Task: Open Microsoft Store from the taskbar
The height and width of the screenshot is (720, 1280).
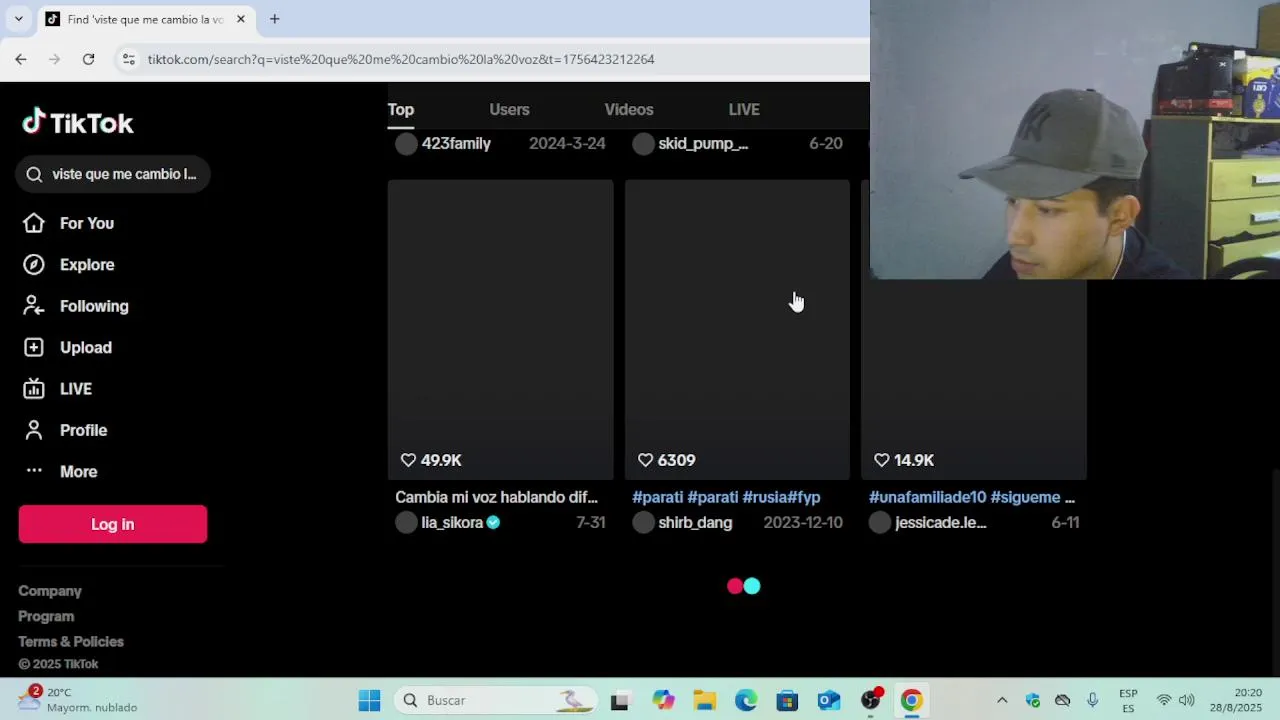Action: tap(787, 700)
